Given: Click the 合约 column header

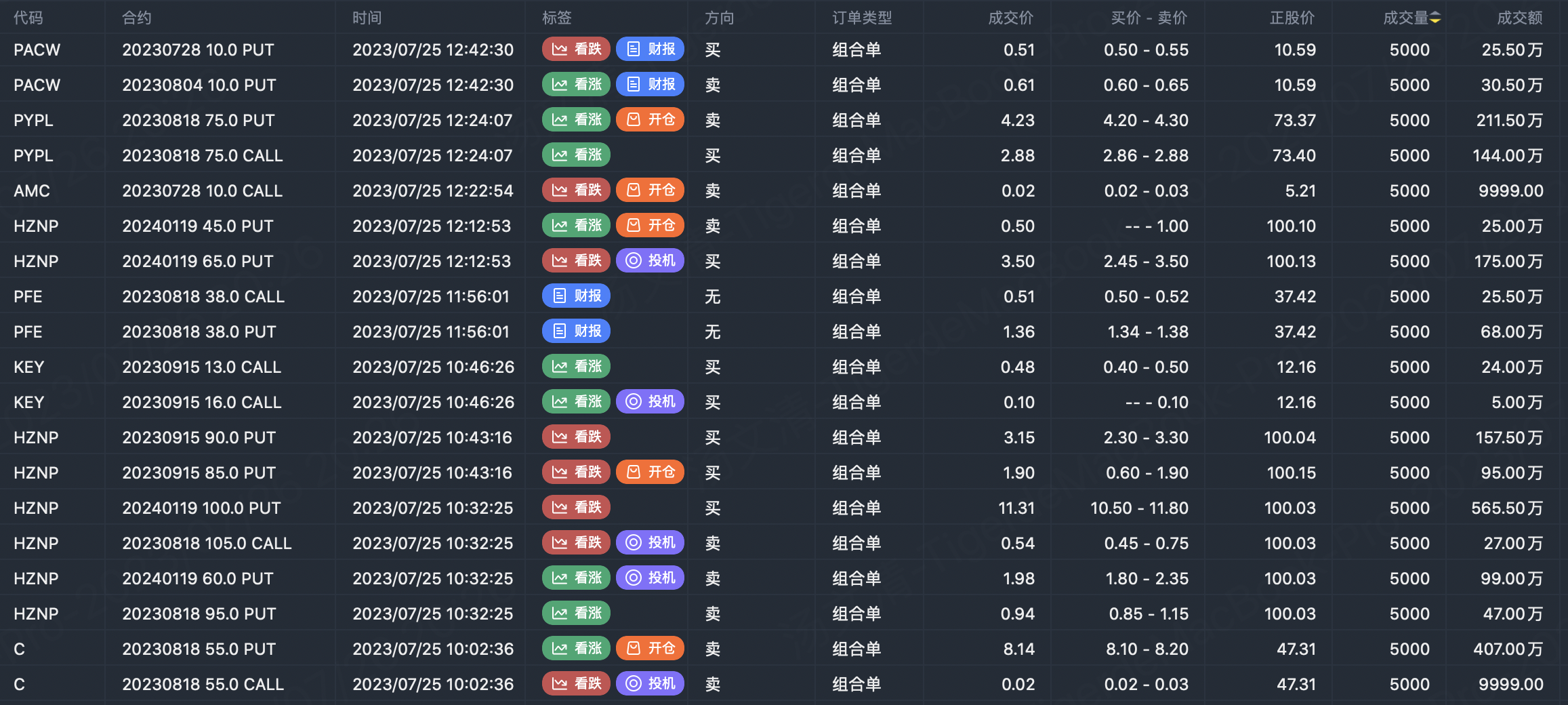Looking at the screenshot, I should [137, 18].
